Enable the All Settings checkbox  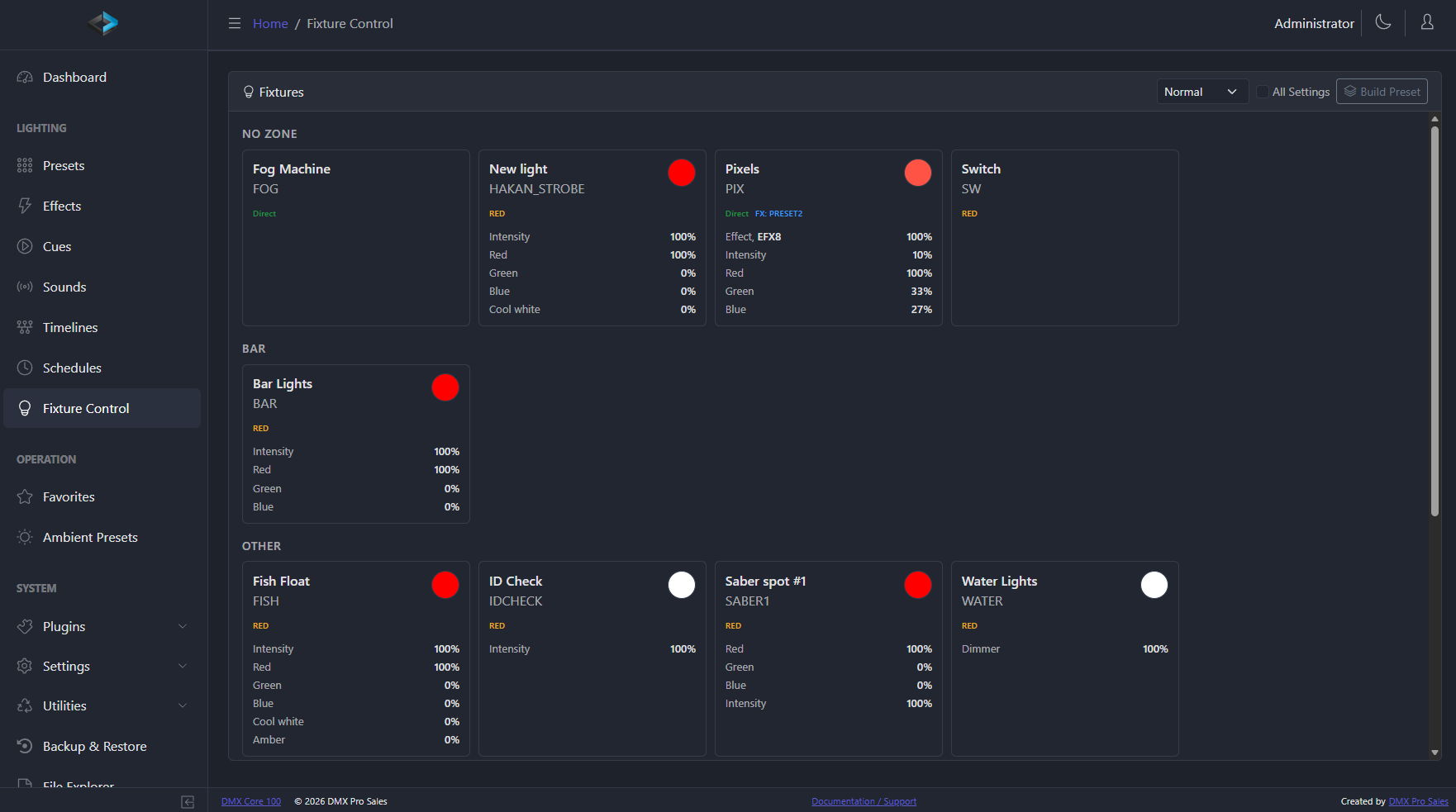click(1263, 92)
